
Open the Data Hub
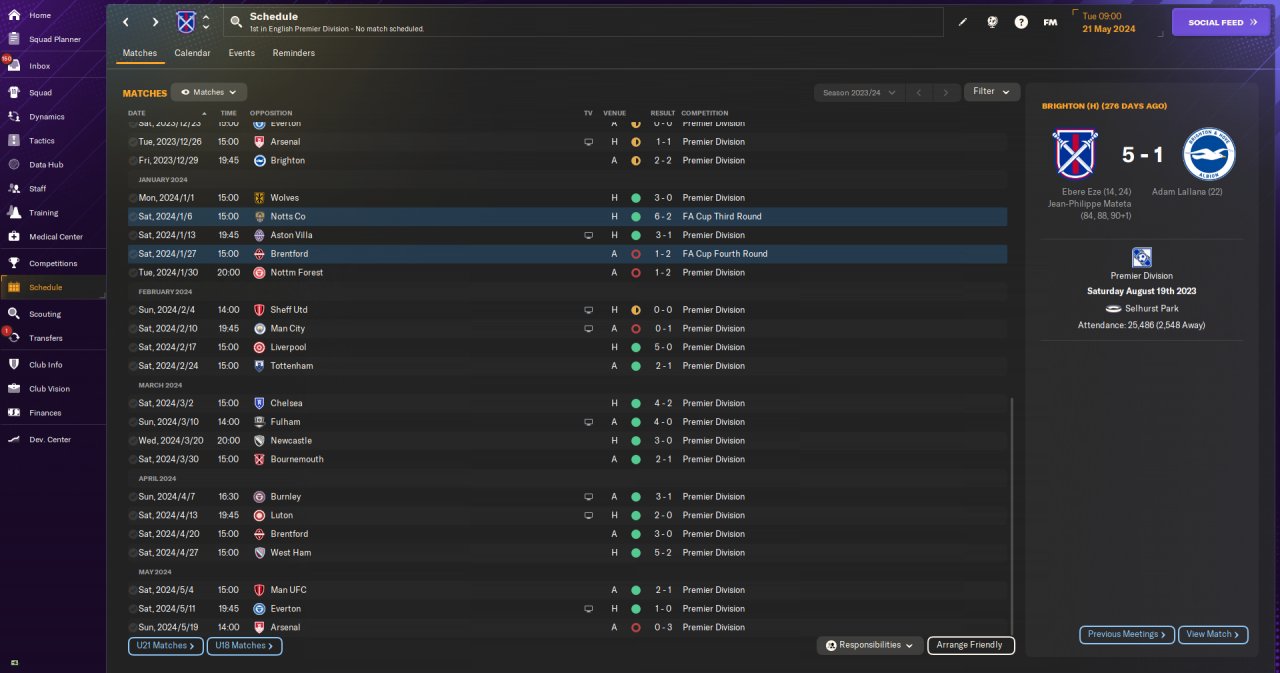tap(46, 164)
